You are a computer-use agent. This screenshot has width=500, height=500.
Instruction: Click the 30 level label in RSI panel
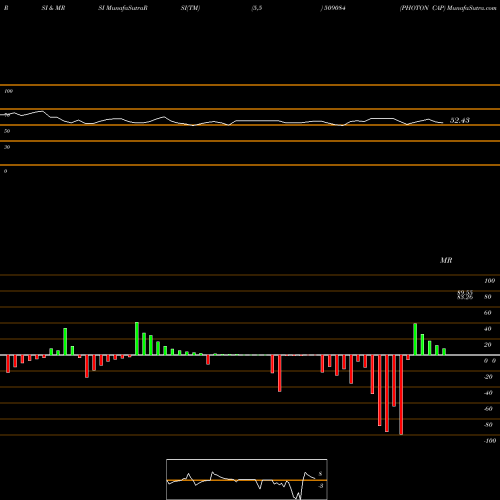[x=7, y=147]
